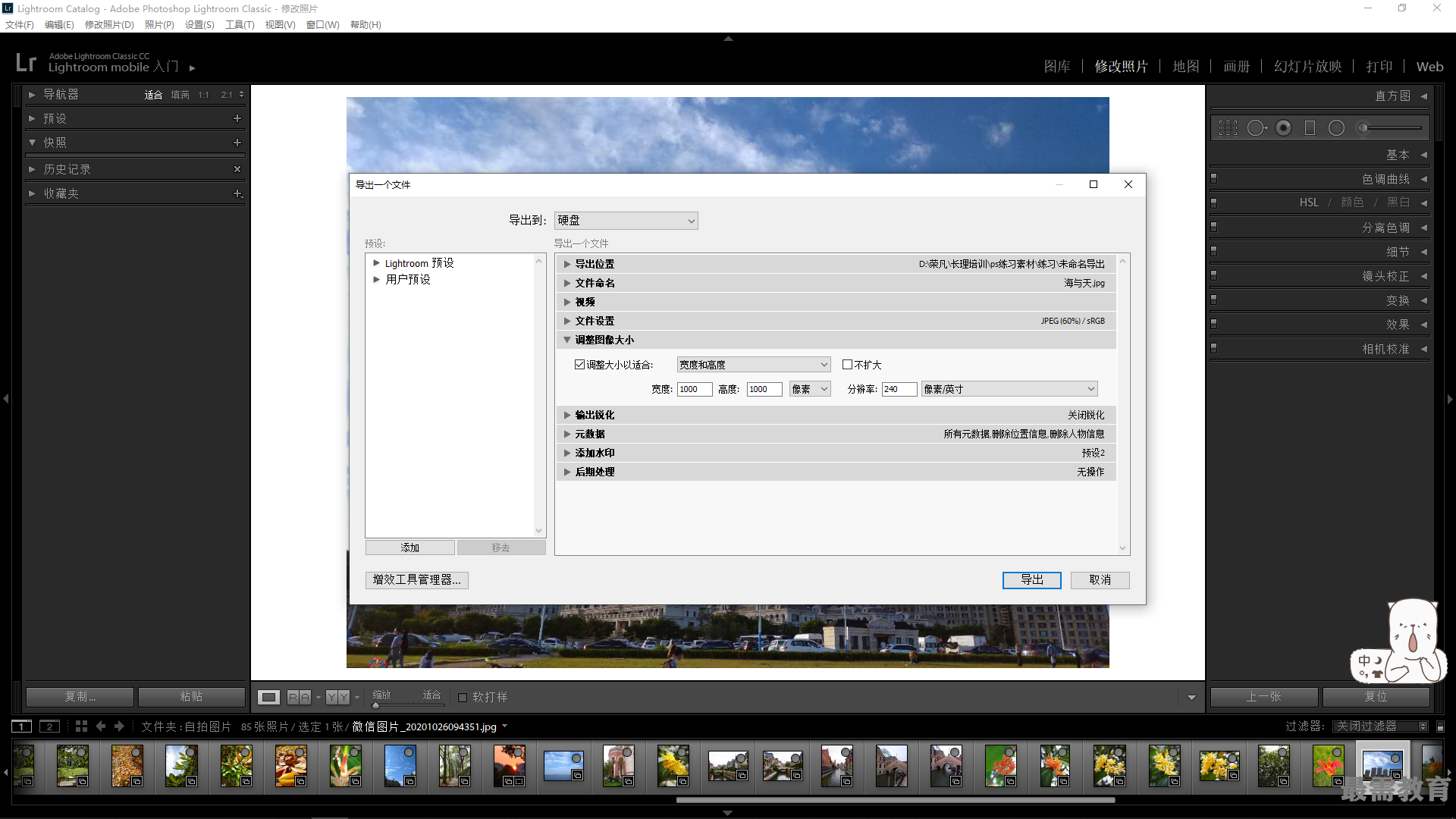Click the Add preset button

tap(410, 548)
